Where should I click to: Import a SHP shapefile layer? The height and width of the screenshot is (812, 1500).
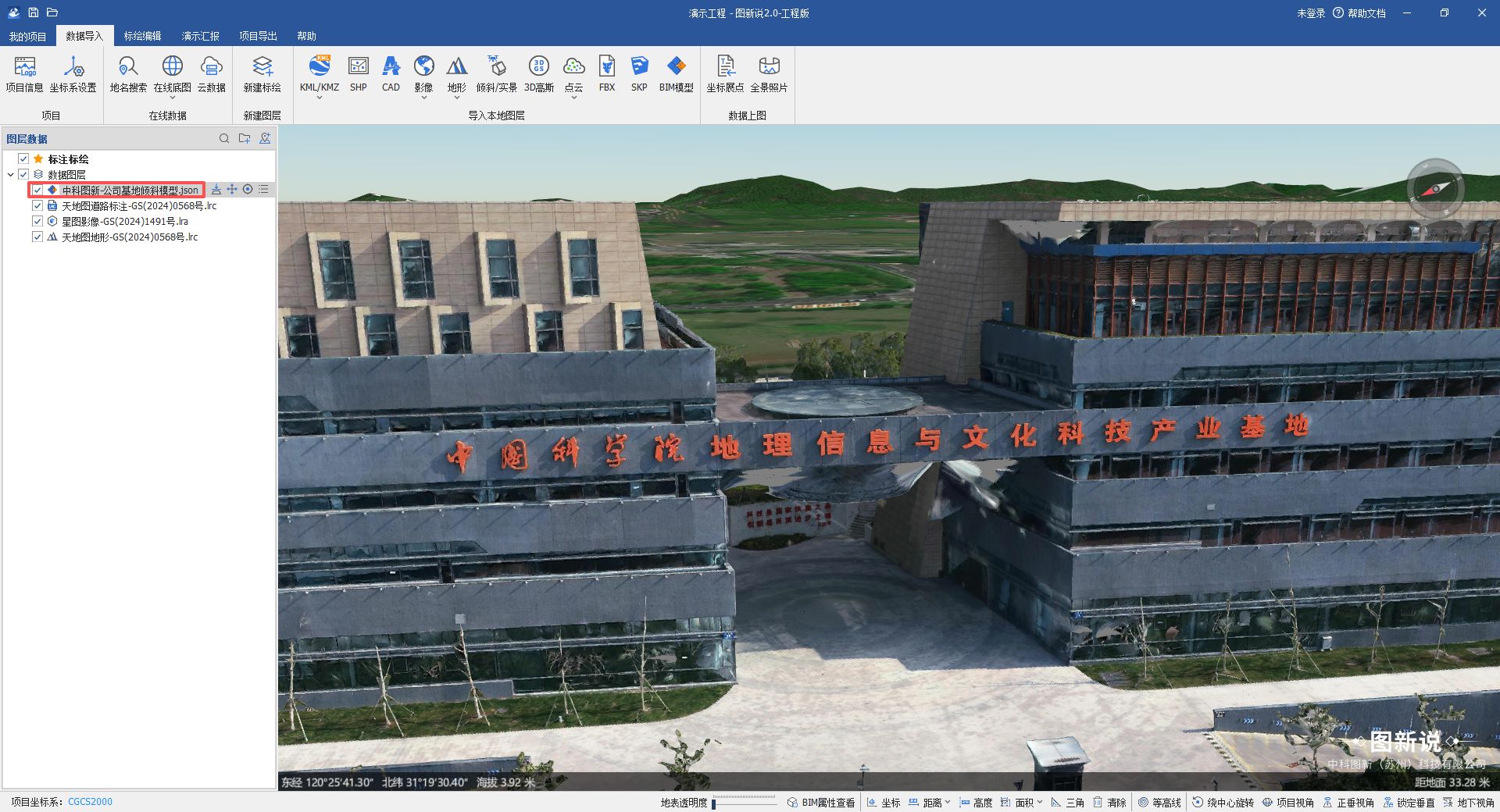point(359,74)
